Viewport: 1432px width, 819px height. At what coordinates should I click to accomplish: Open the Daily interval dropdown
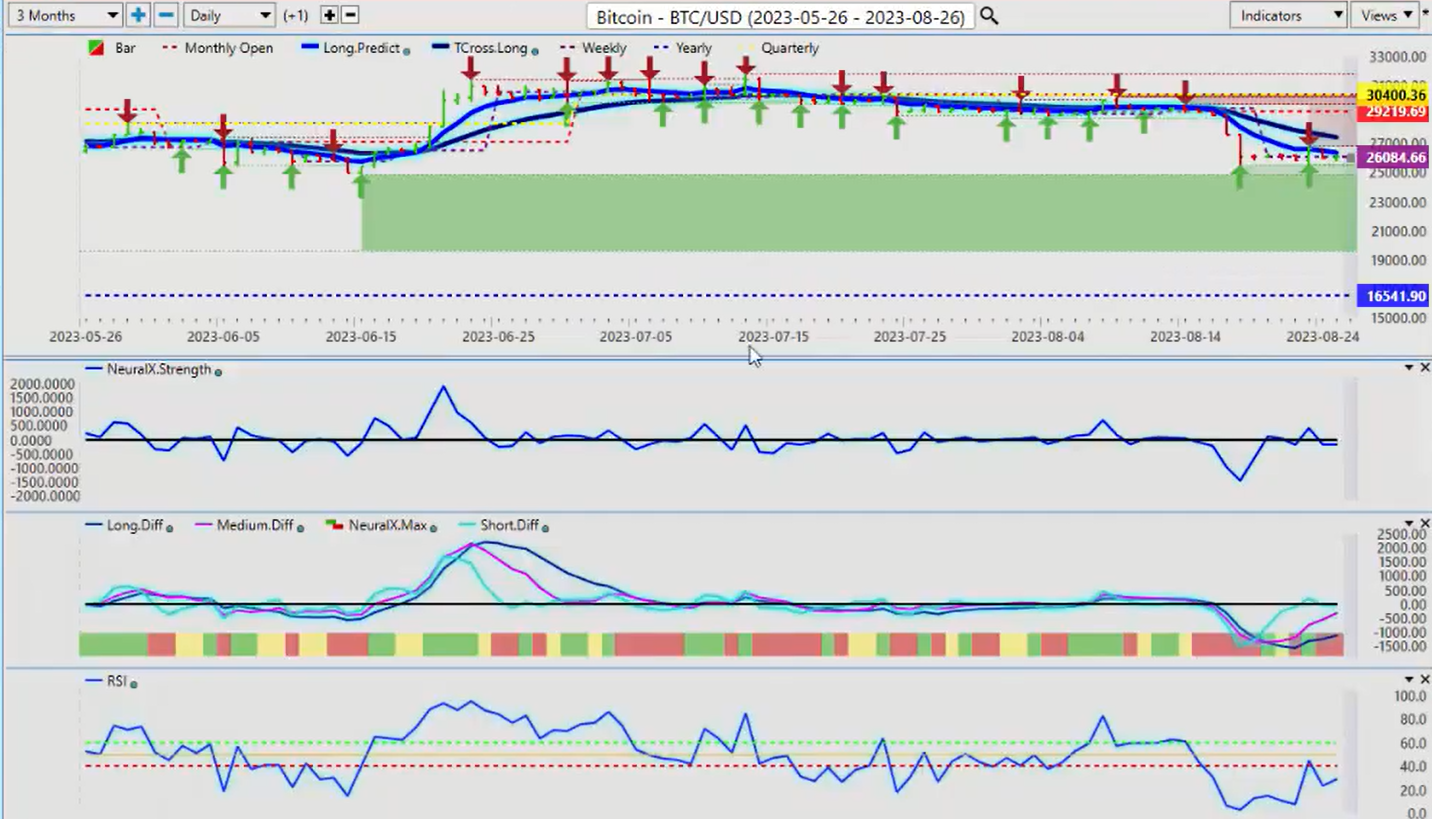[x=229, y=15]
